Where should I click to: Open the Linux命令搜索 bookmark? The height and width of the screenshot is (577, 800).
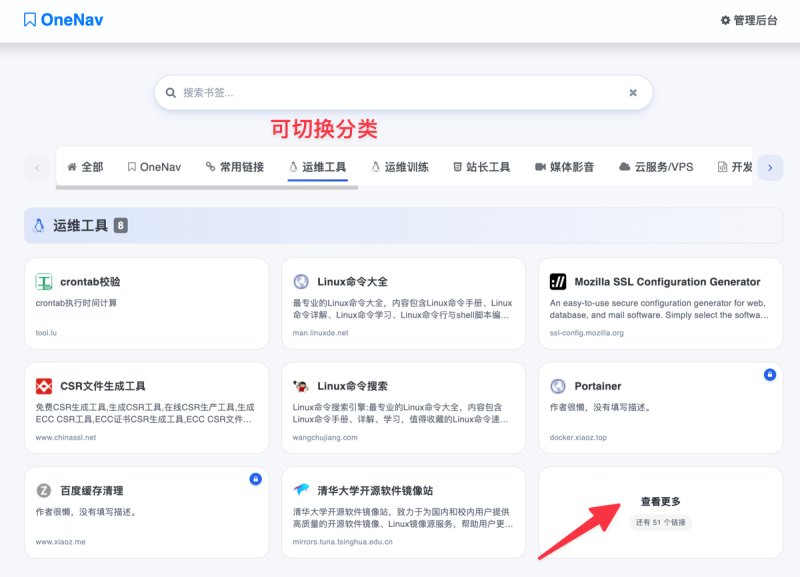click(404, 408)
